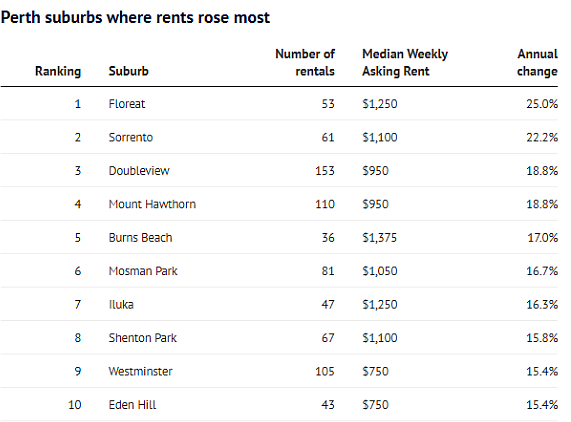Screen dimensions: 571x422
Task: Click the $1,375 rent for Burns Beach
Action: pos(379,238)
